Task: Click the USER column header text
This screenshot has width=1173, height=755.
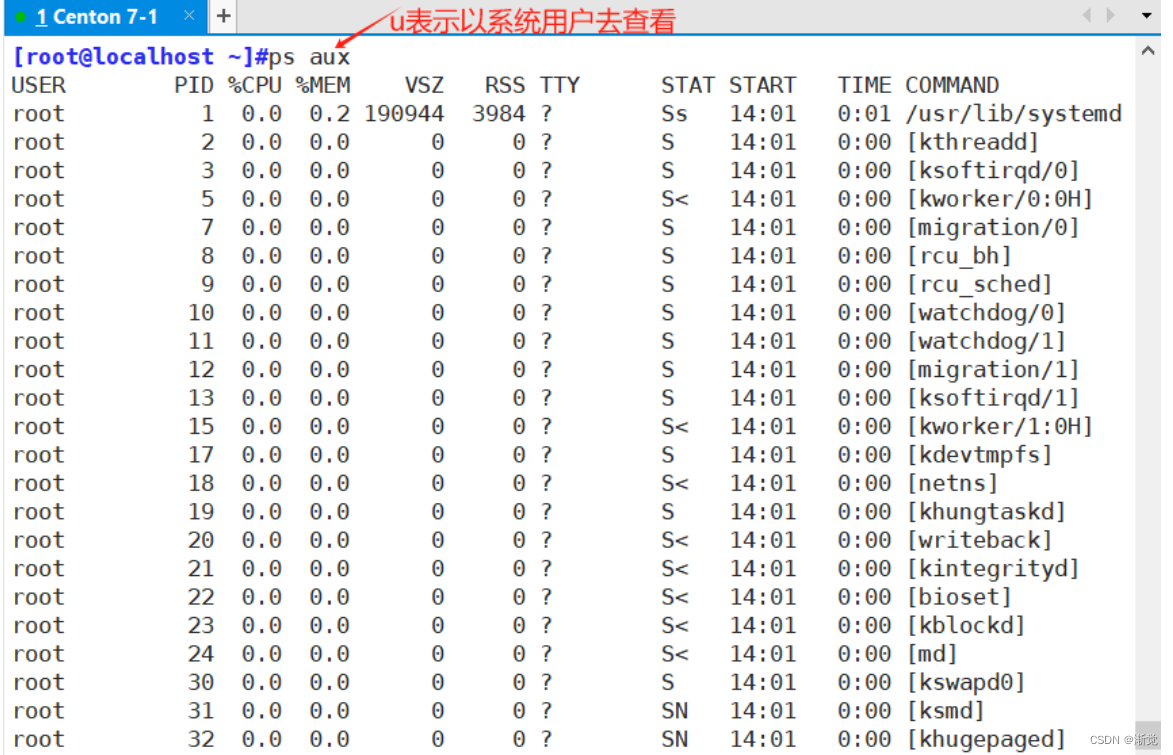Action: point(38,85)
